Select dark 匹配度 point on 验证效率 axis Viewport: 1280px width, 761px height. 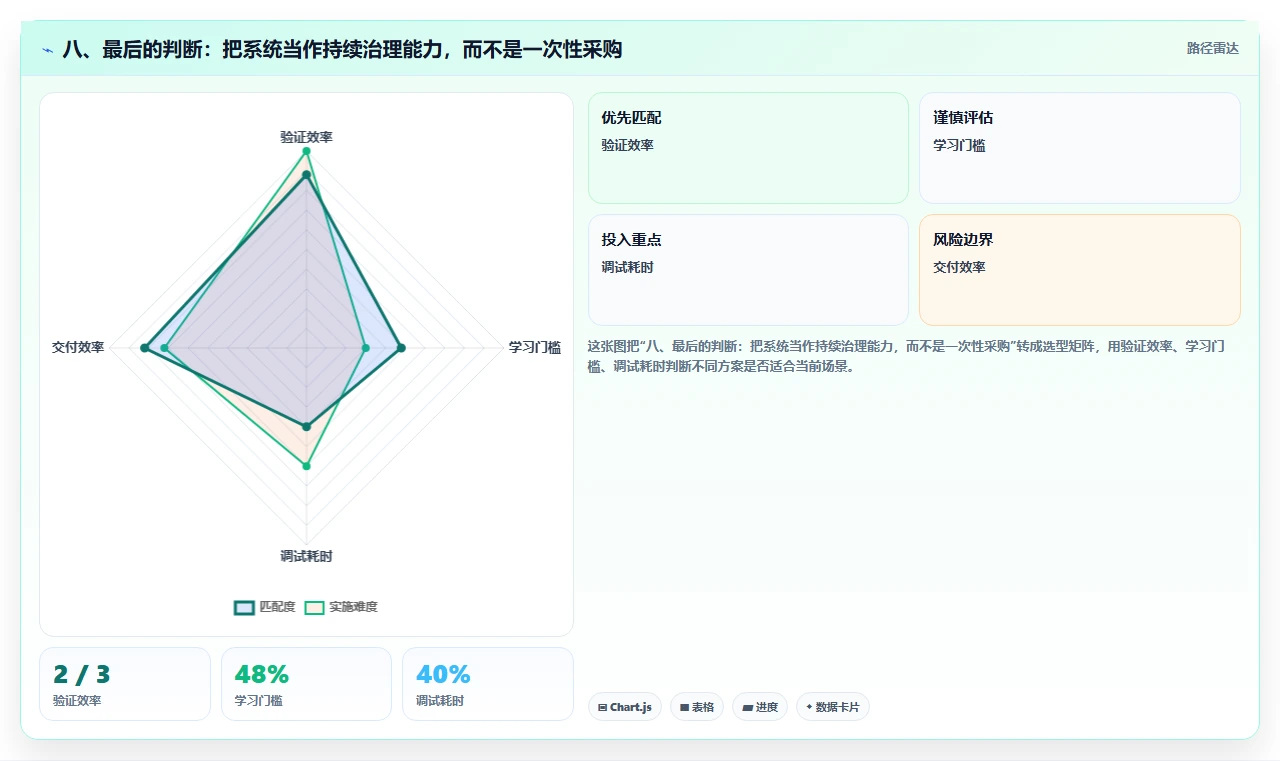(x=306, y=175)
